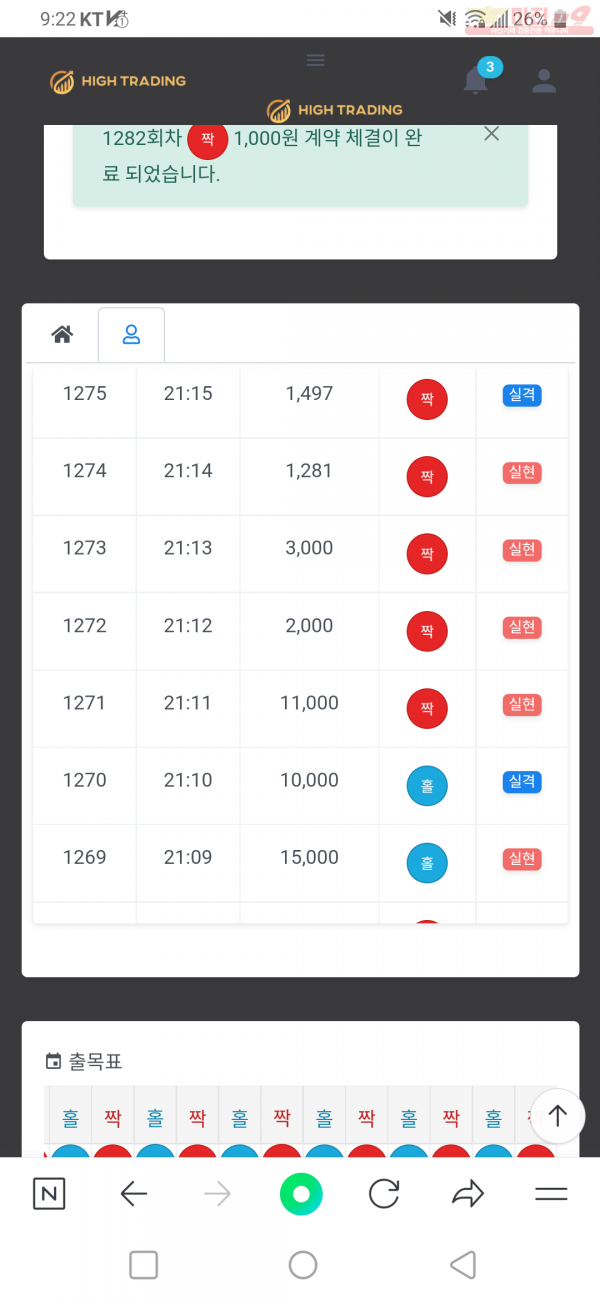Click the scroll-to-top arrow button
Screen dimensions: 600x1300
tap(557, 1116)
